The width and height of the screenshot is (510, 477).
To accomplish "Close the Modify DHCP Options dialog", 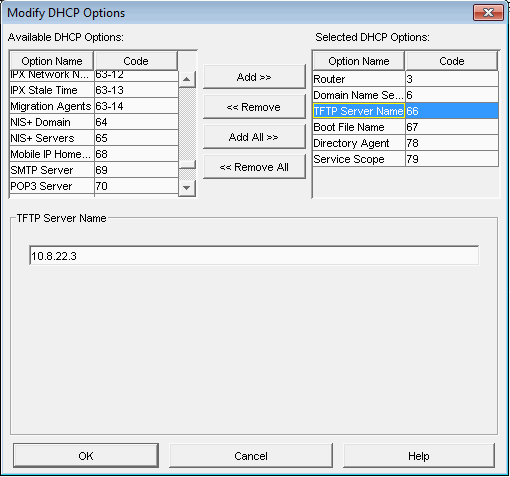I will pyautogui.click(x=488, y=13).
